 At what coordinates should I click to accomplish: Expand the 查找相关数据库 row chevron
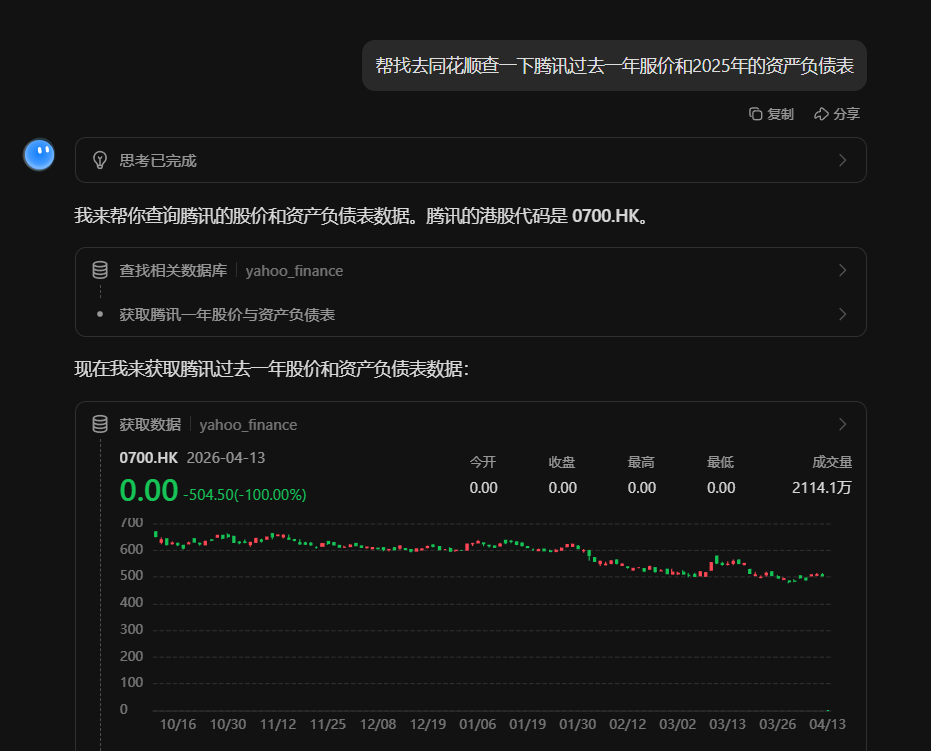click(843, 270)
